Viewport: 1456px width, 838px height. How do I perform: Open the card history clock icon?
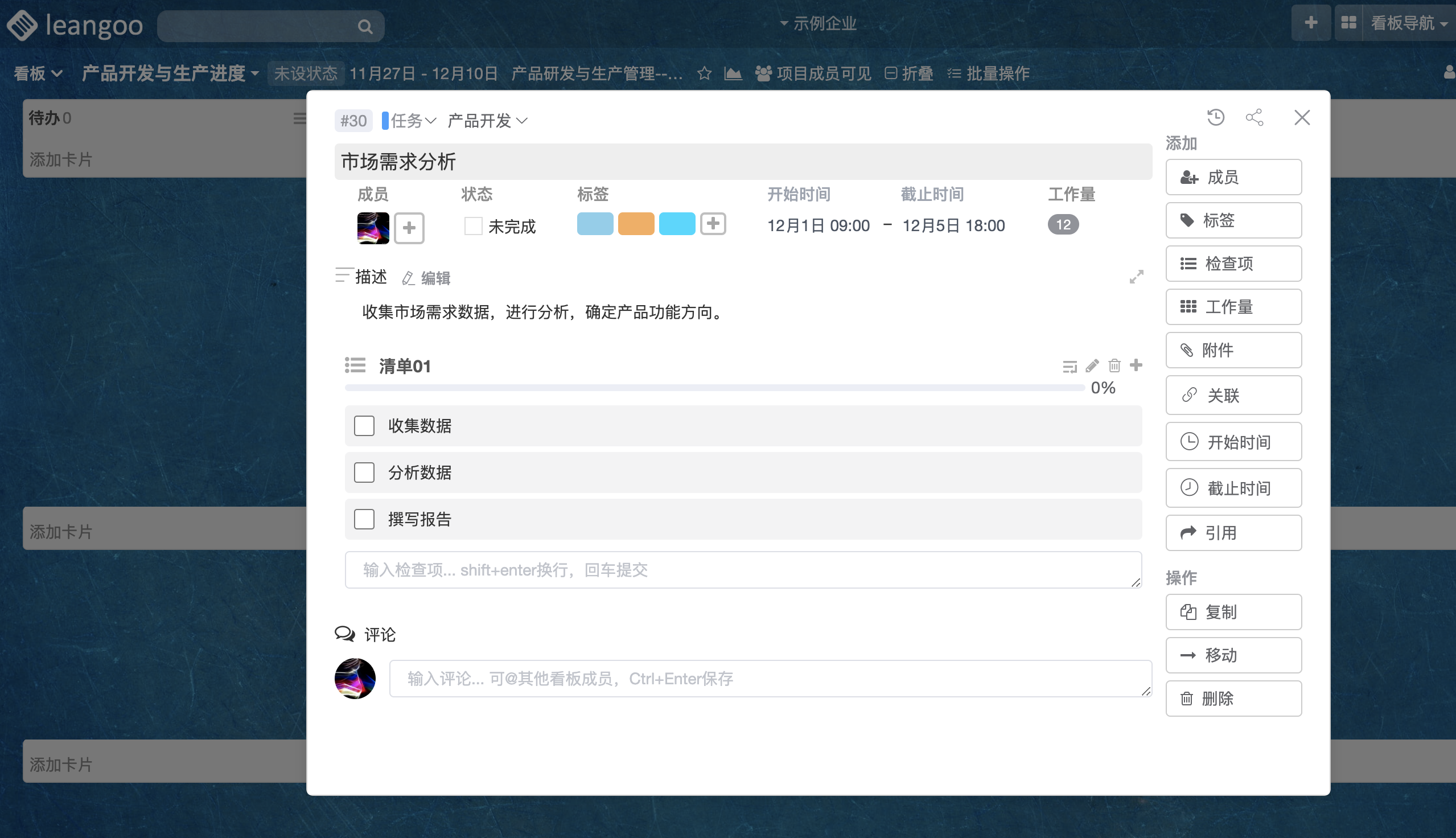tap(1215, 117)
